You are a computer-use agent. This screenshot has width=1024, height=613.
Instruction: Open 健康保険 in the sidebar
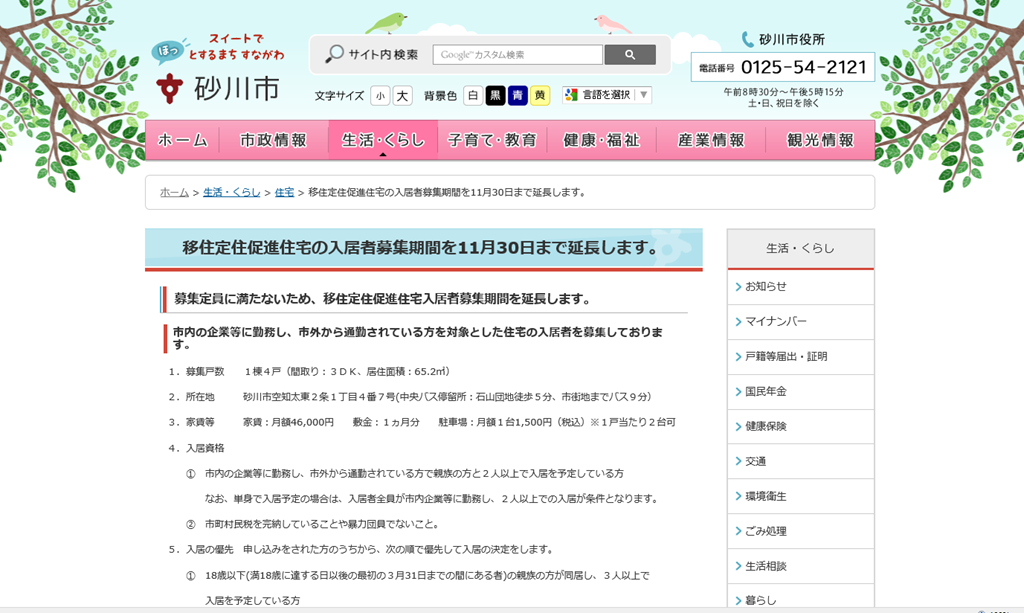coord(766,426)
